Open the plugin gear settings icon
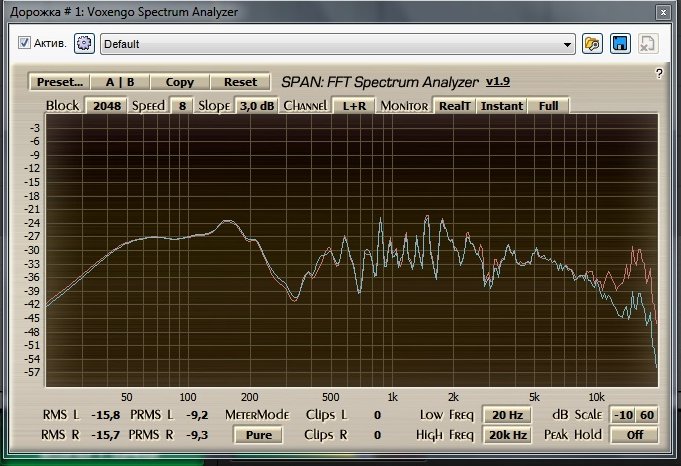This screenshot has height=466, width=681. [84, 43]
